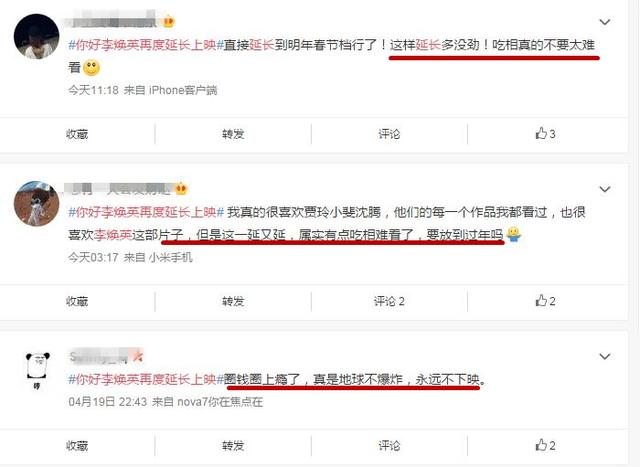Like the first post with 3 likes
This screenshot has height=467, width=640.
coord(545,133)
